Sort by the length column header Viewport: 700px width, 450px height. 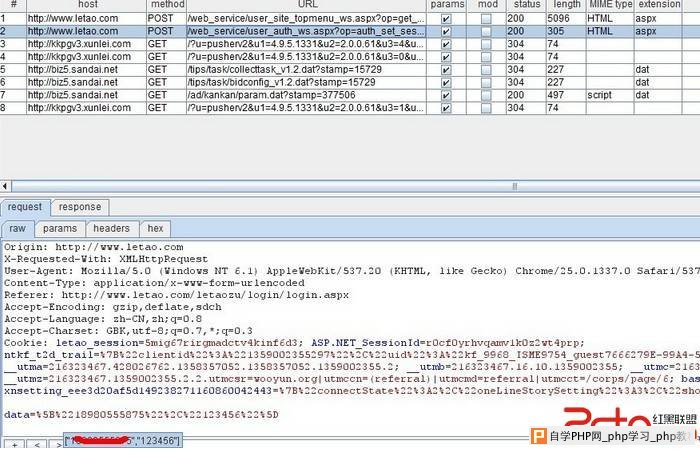[566, 4]
